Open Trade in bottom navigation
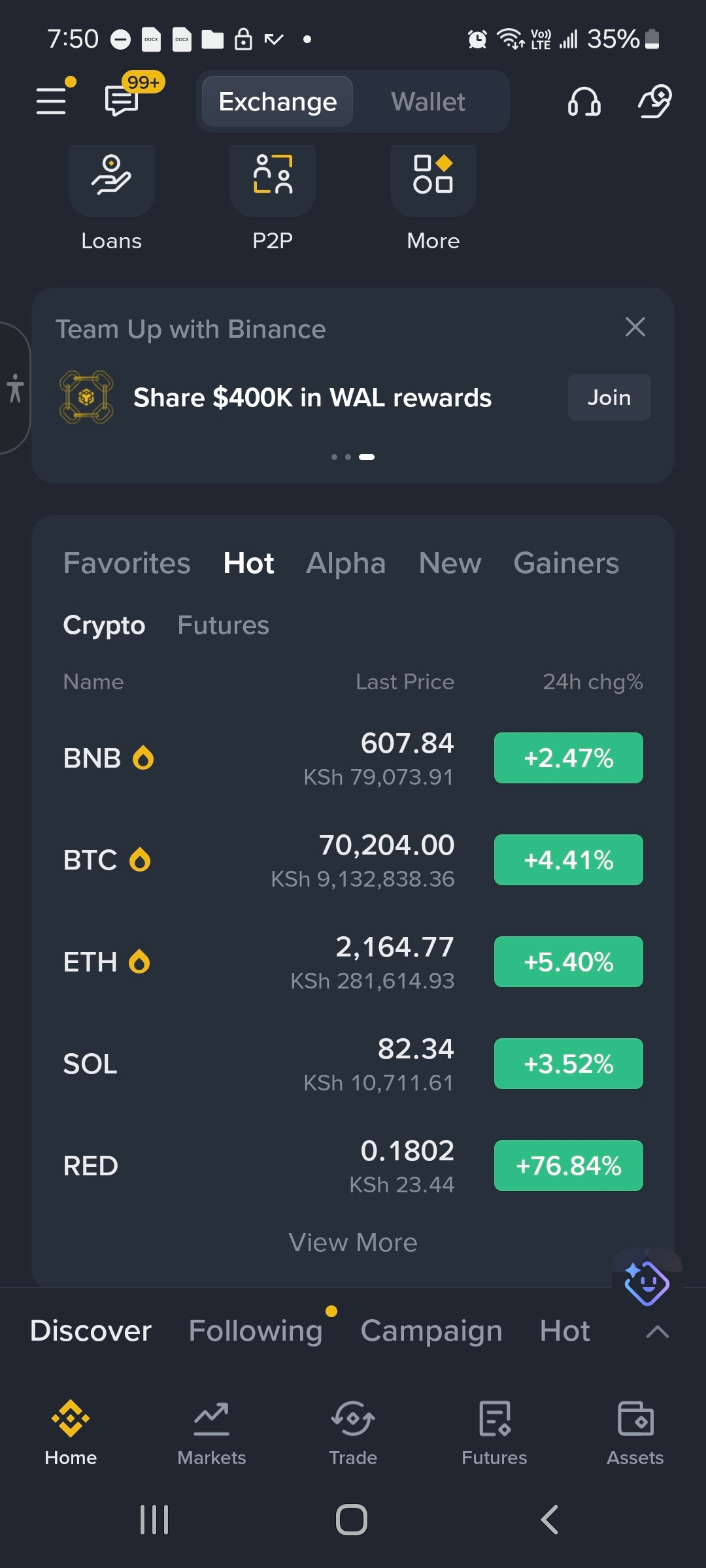This screenshot has height=1568, width=706. [x=353, y=1432]
